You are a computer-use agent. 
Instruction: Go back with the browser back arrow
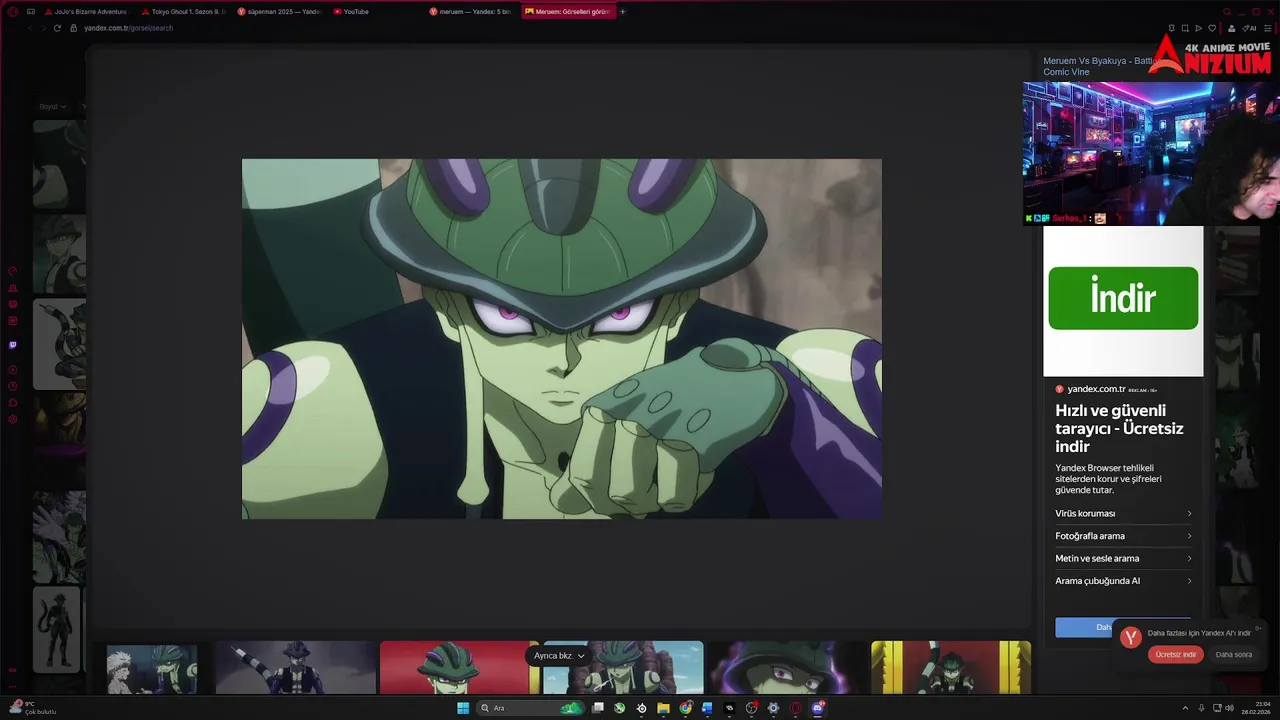pyautogui.click(x=30, y=28)
